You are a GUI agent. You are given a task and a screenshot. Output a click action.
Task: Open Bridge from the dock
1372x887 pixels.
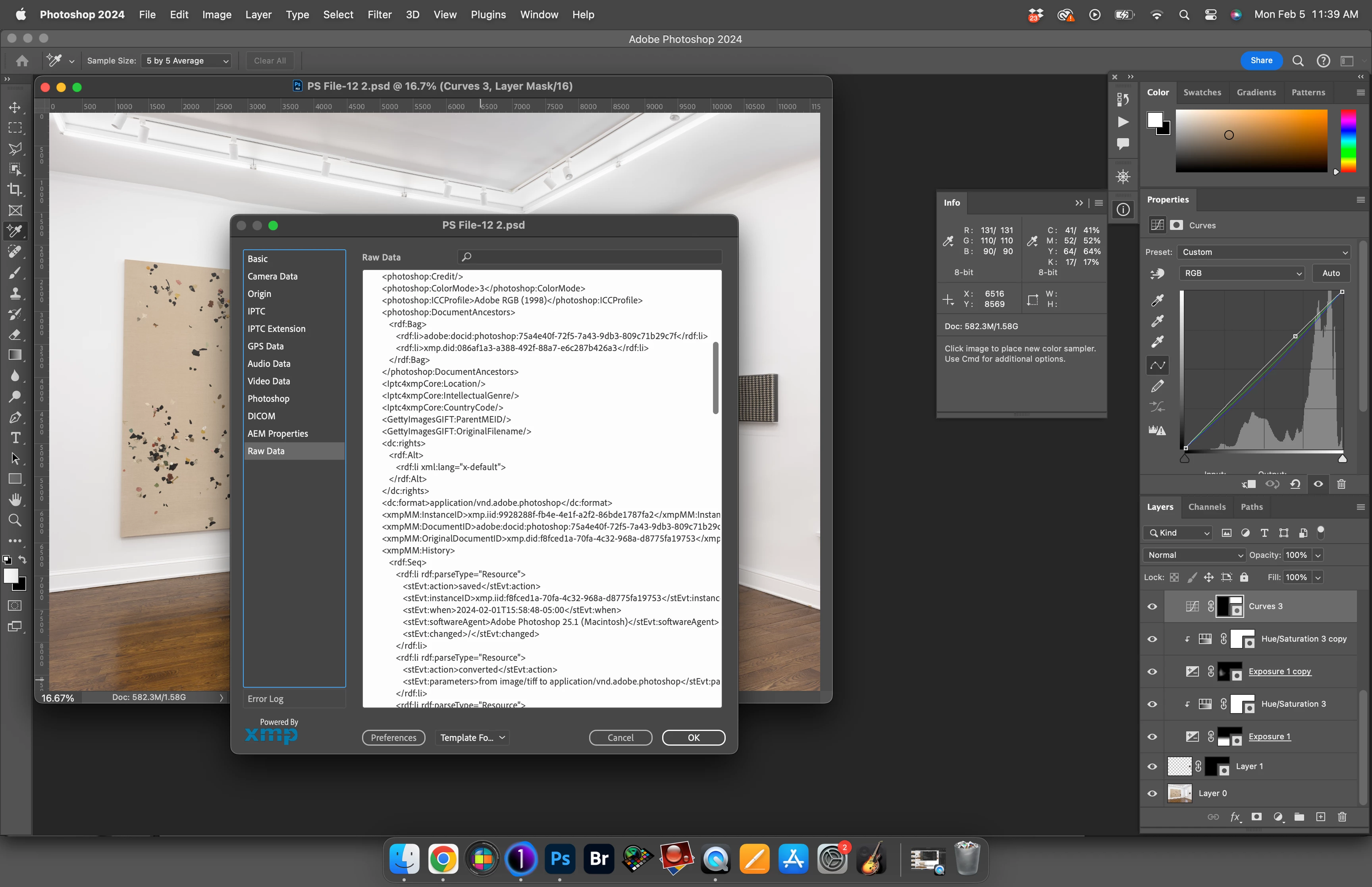coord(599,859)
